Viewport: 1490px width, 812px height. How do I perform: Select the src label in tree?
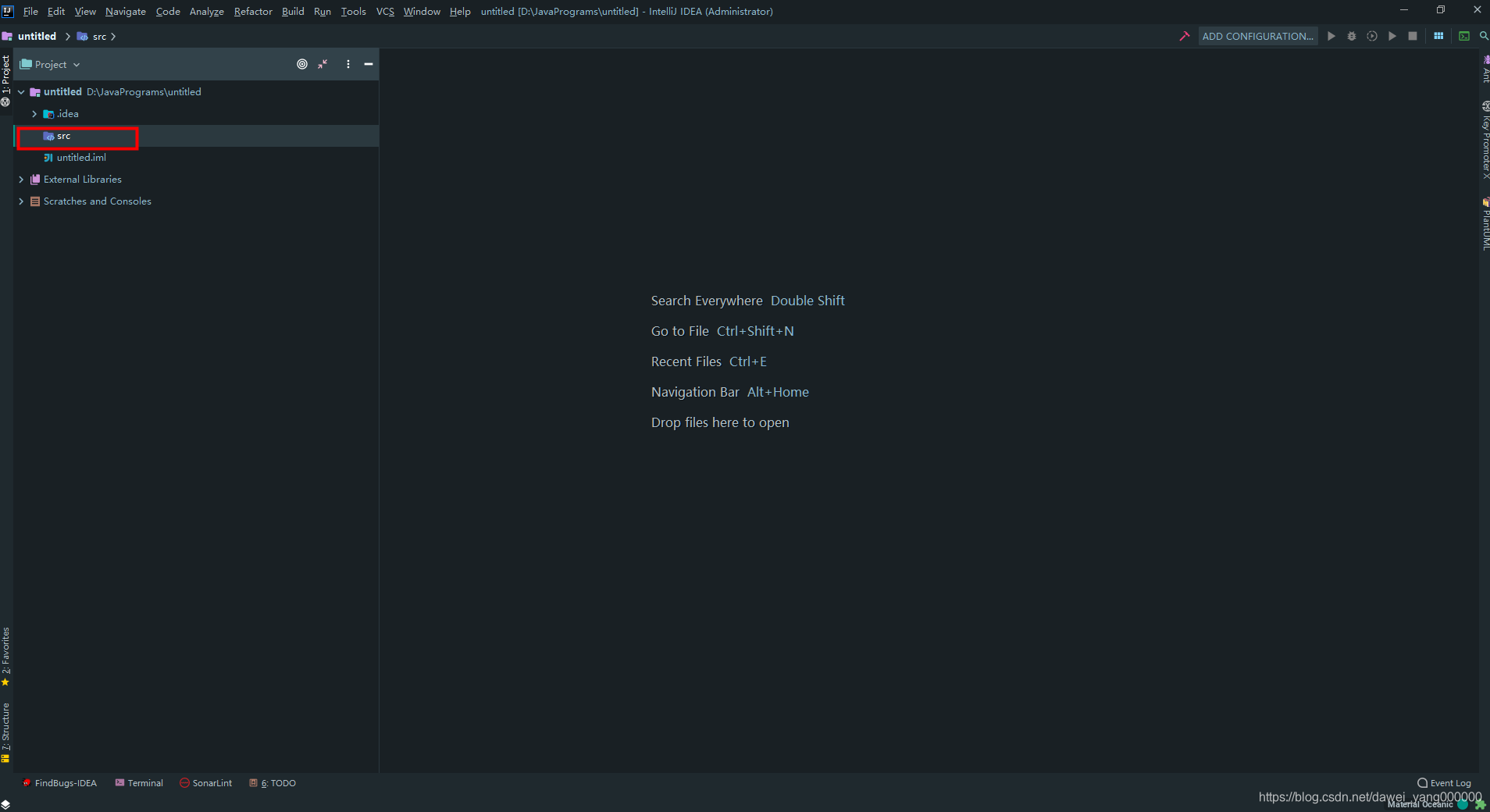click(64, 136)
